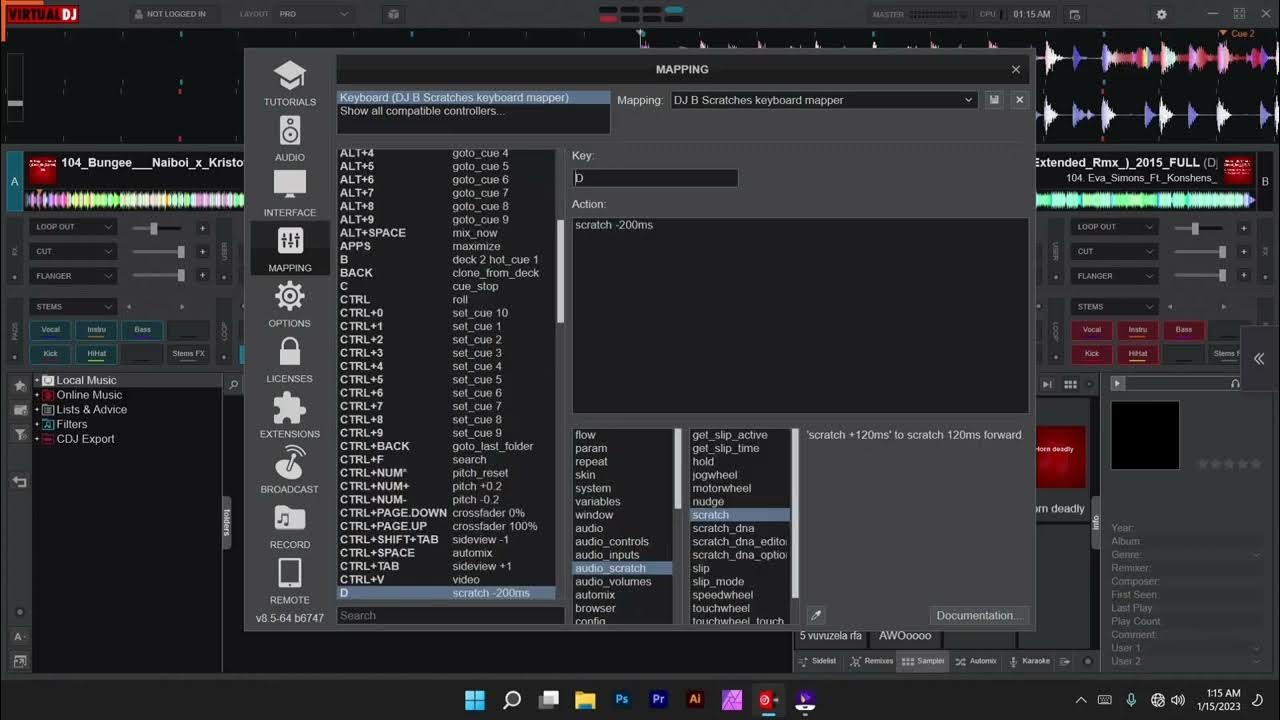Open settings gear in top bar
1280x720 pixels.
pyautogui.click(x=1161, y=14)
